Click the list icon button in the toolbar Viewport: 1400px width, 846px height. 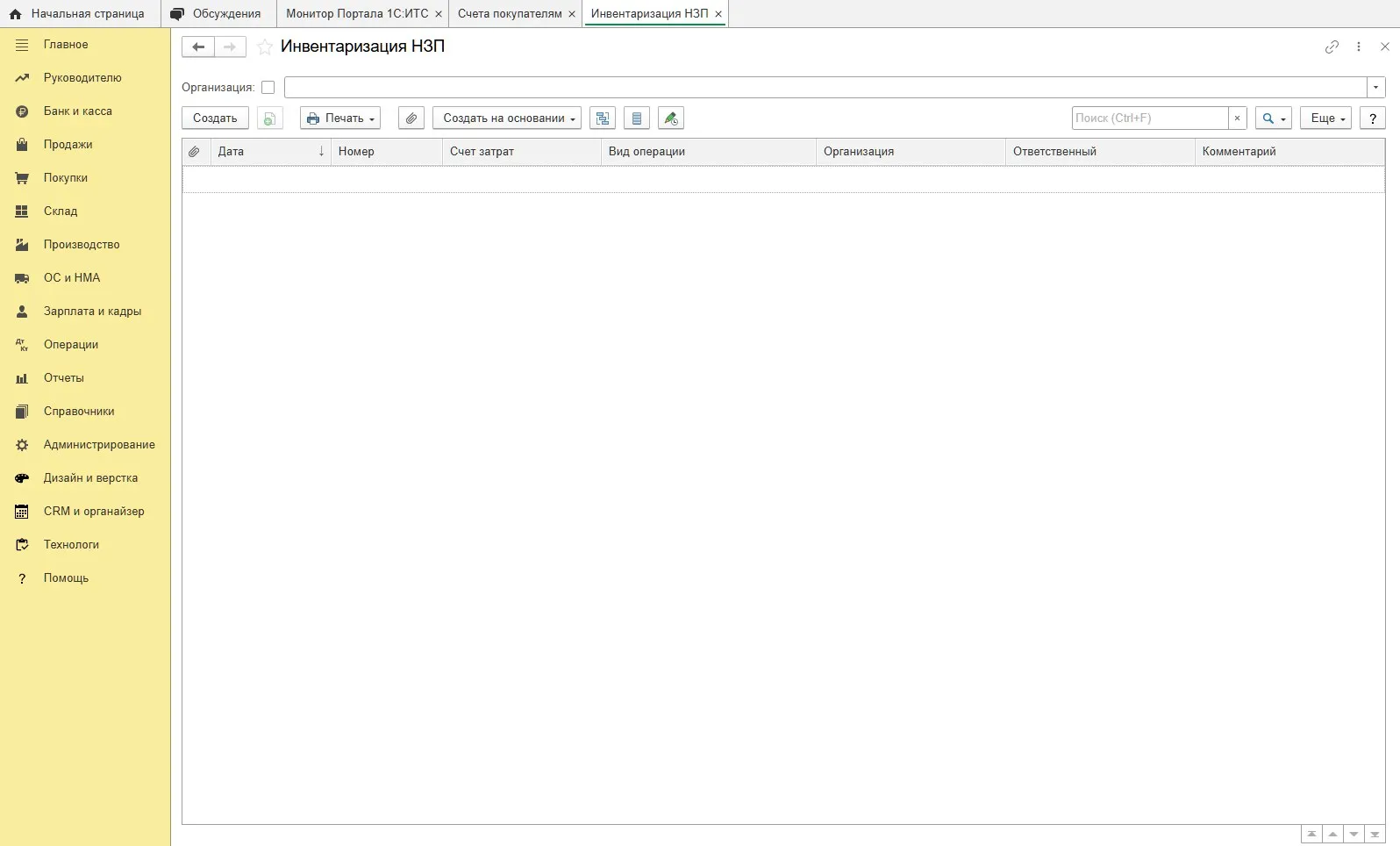637,118
